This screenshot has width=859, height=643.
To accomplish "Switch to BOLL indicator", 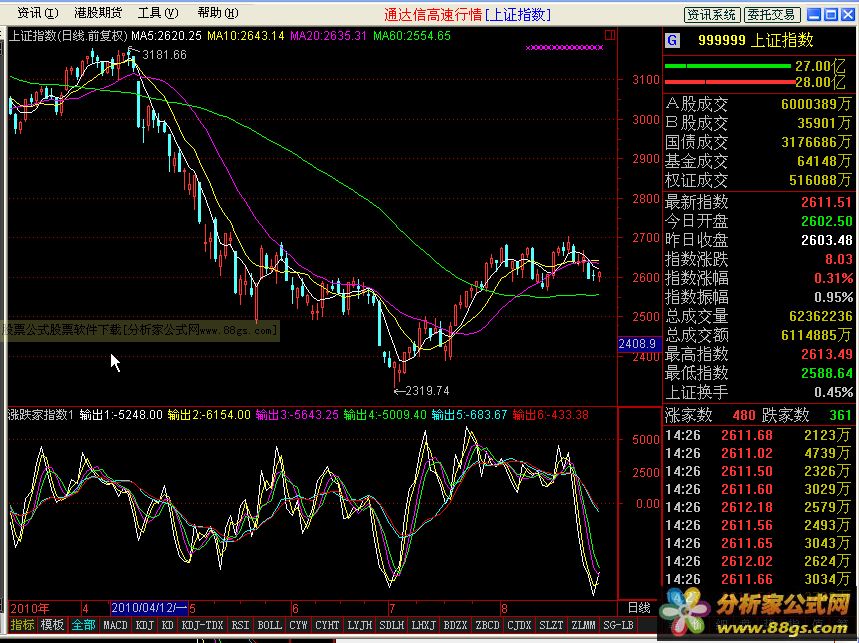I will tap(270, 624).
